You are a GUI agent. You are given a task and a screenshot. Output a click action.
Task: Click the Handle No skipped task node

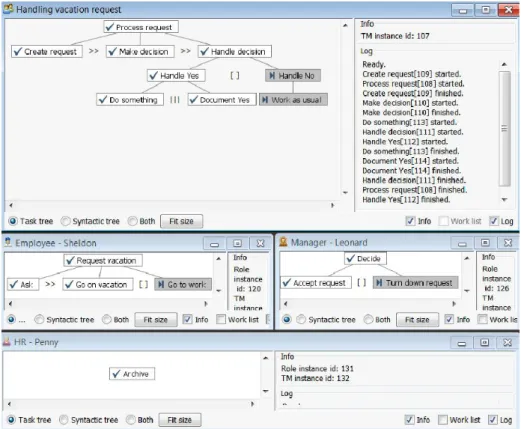(x=293, y=76)
